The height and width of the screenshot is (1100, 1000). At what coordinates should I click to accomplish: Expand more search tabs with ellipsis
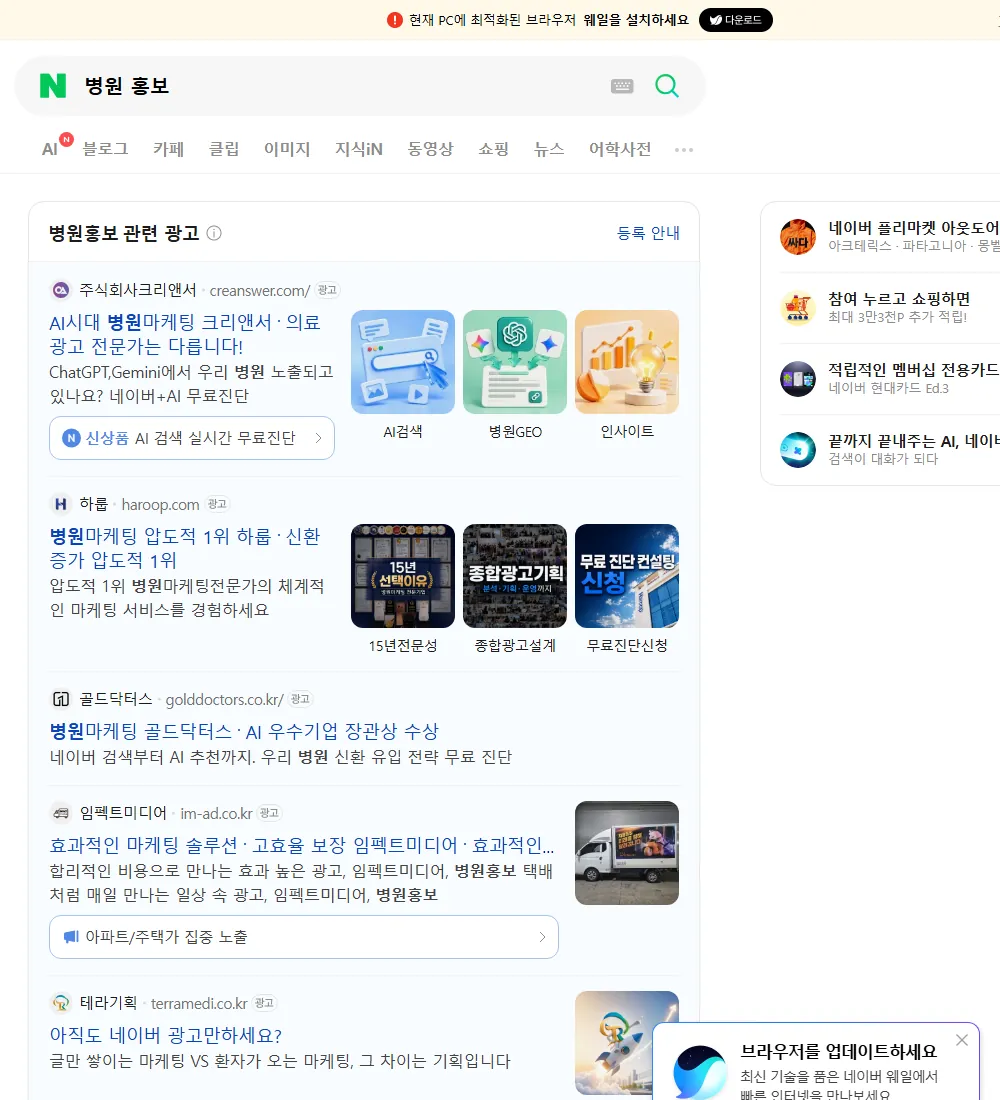point(684,149)
